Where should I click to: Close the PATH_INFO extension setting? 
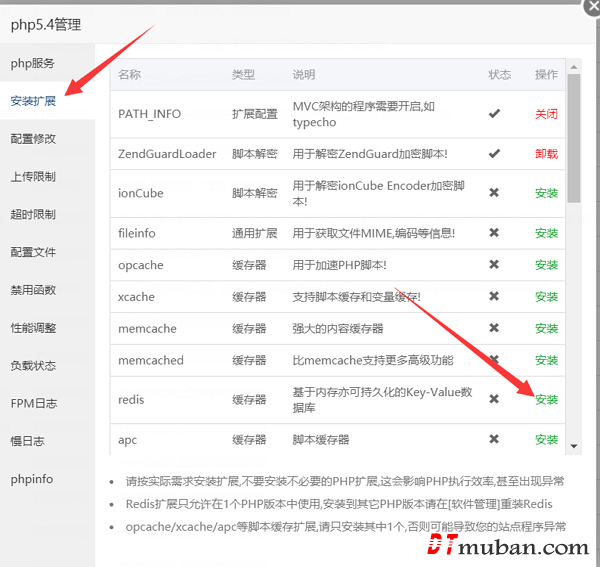point(546,114)
